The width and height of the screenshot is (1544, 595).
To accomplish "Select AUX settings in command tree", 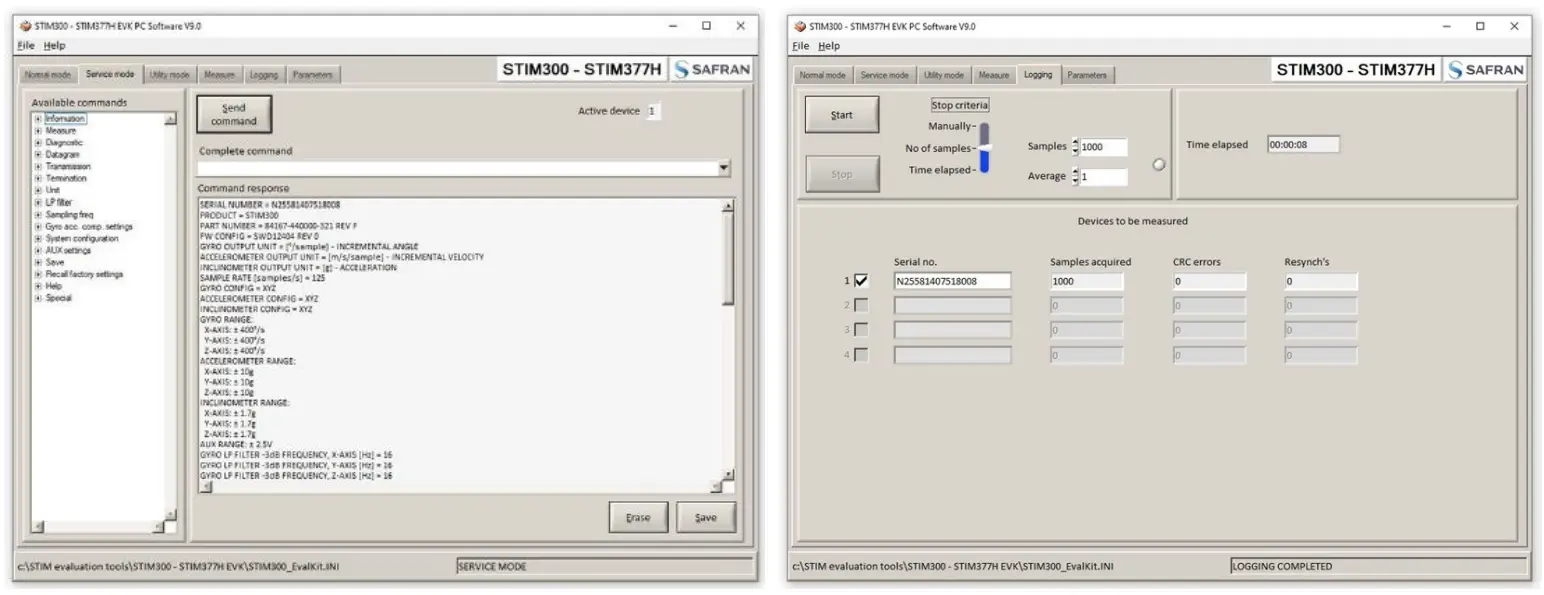I will (x=68, y=251).
